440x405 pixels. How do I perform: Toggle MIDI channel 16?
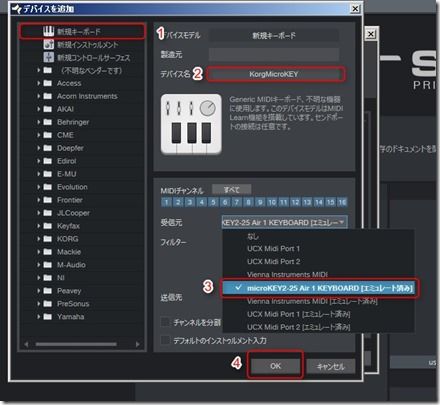[342, 202]
